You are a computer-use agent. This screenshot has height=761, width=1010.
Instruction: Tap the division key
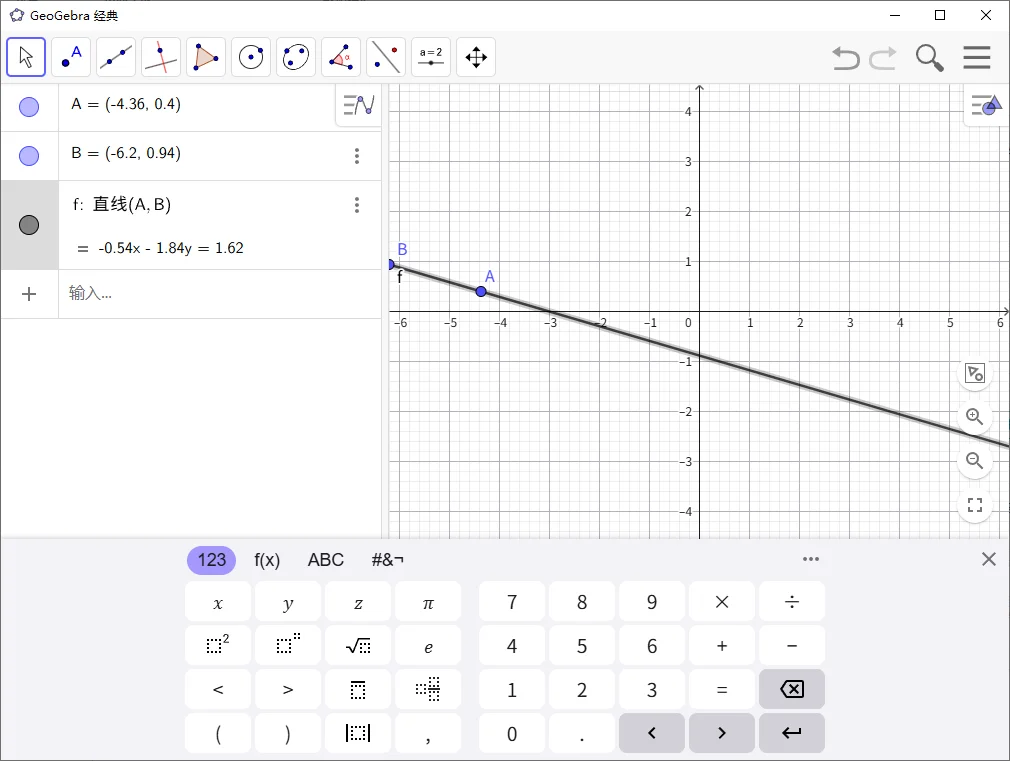tap(792, 602)
